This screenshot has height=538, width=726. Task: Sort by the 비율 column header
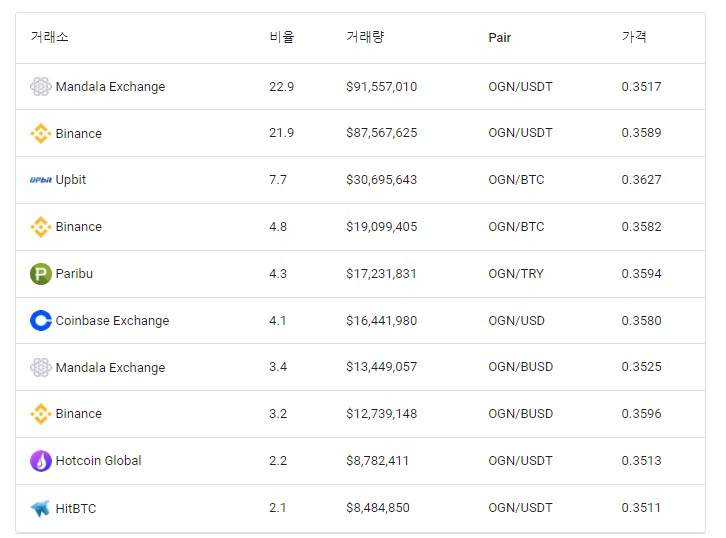click(282, 37)
